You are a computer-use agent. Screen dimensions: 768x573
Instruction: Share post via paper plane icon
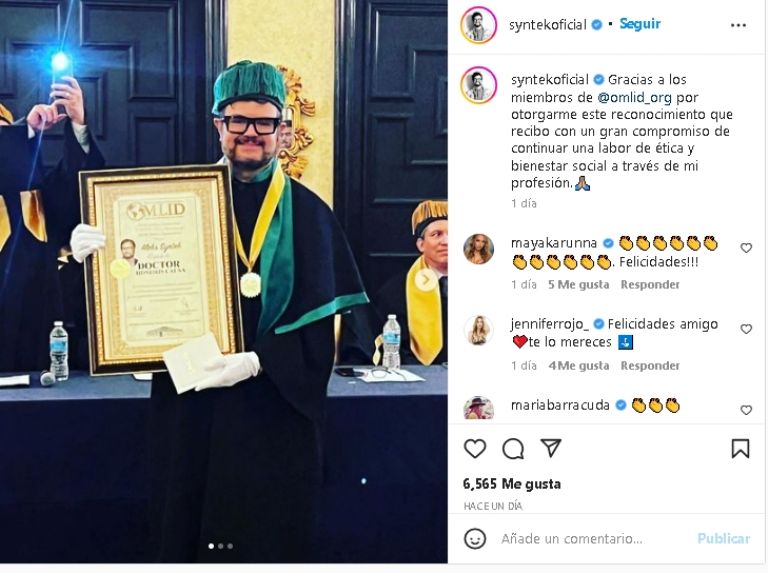coord(551,448)
